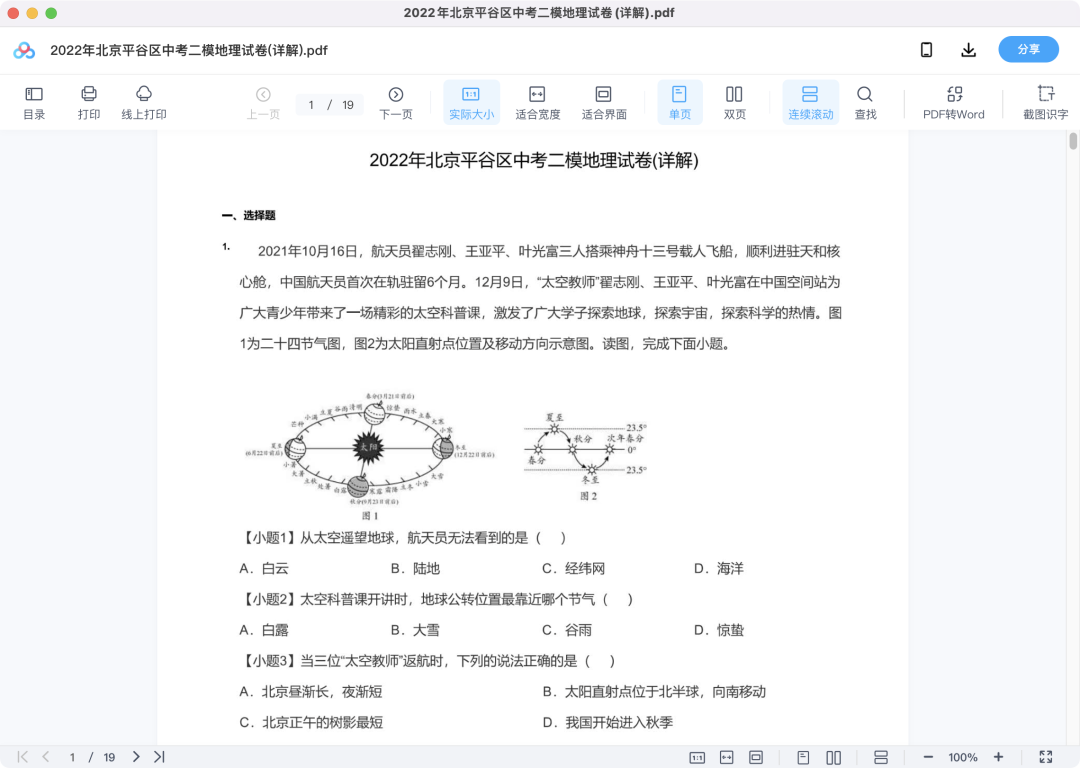
Task: Click answer option D. 惊蛰
Action: coord(719,630)
